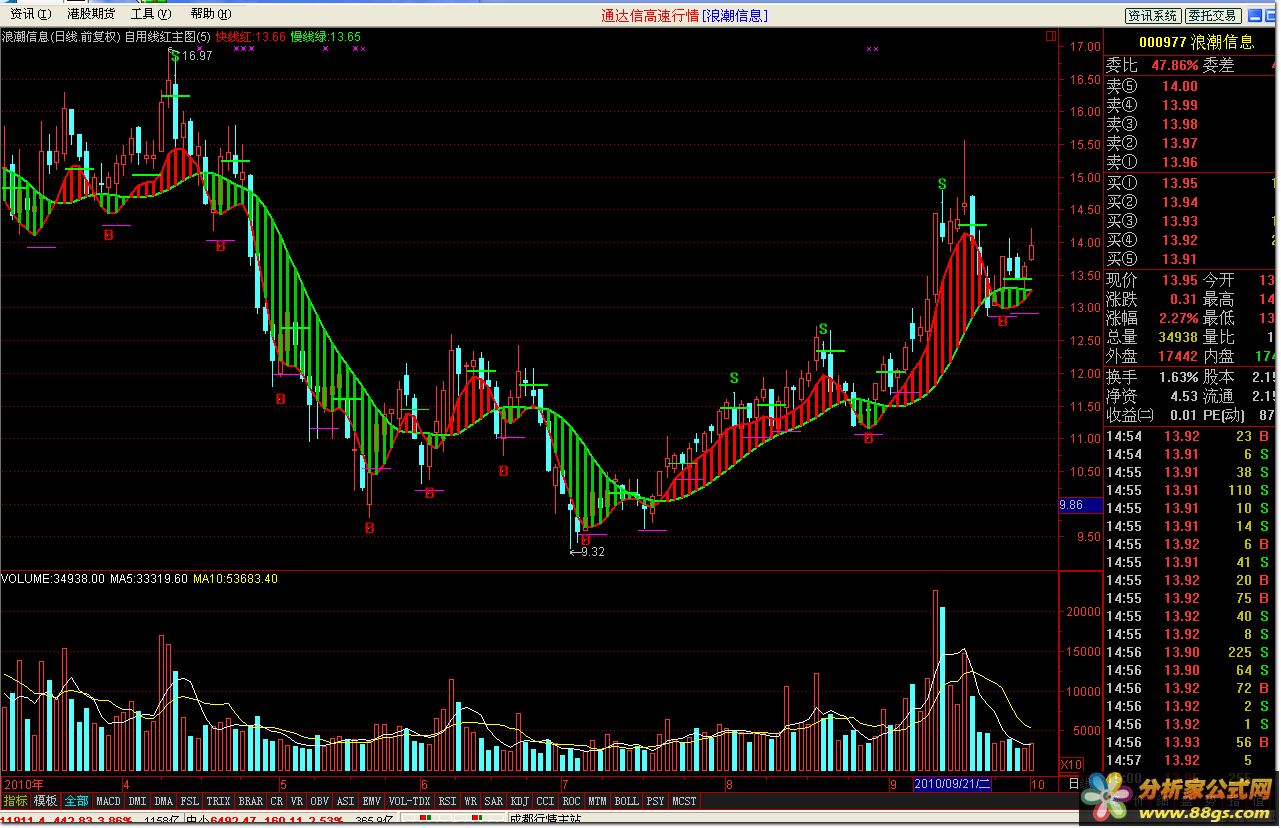Click the X10 volume scale box
1281x828 pixels.
1070,764
